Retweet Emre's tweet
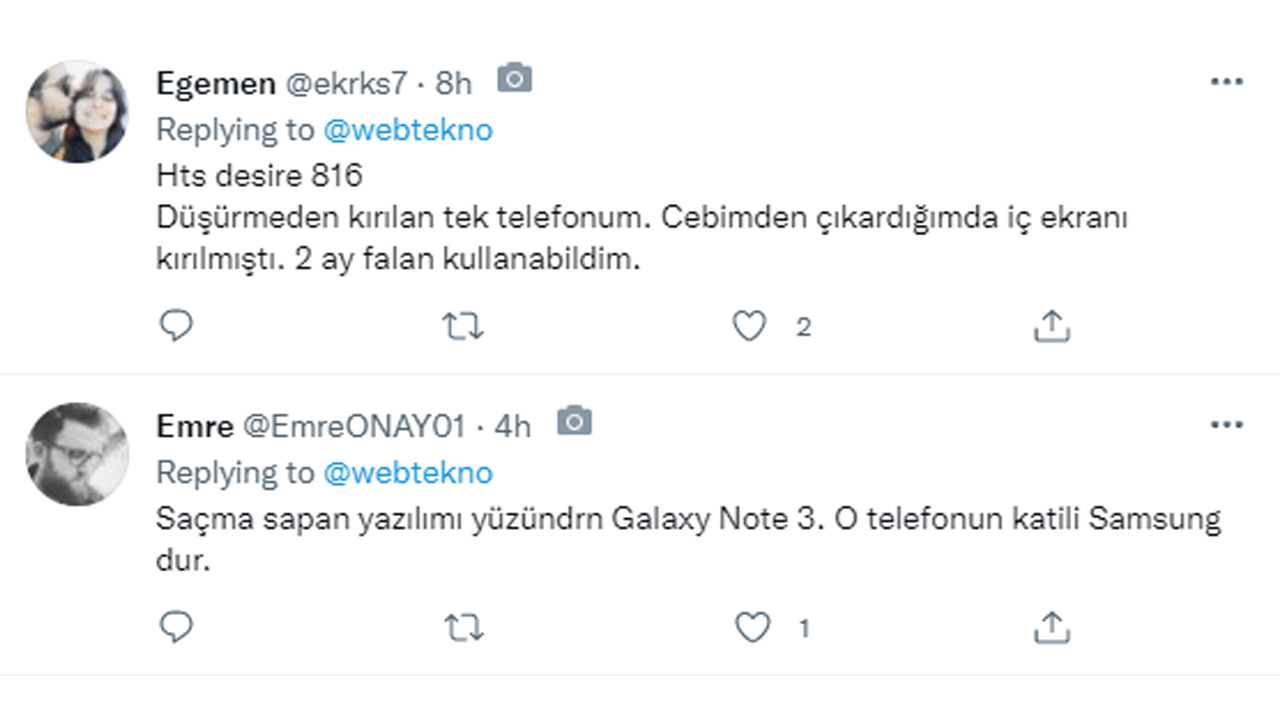Screen dimensions: 1280x720 point(462,628)
